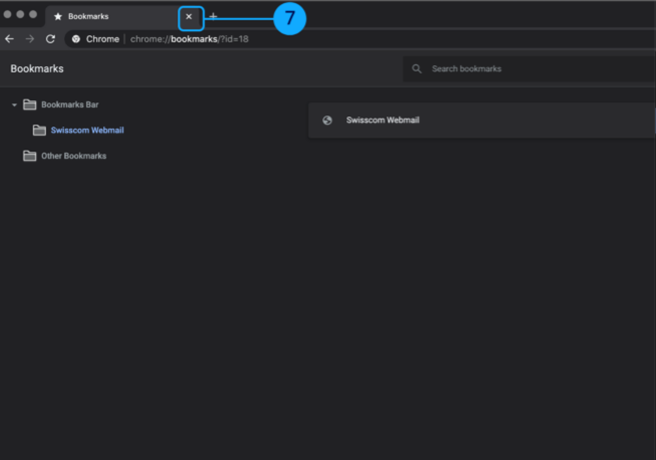Screen dimensions: 656x460
Task: Click the Chrome site info icon
Action: point(76,39)
